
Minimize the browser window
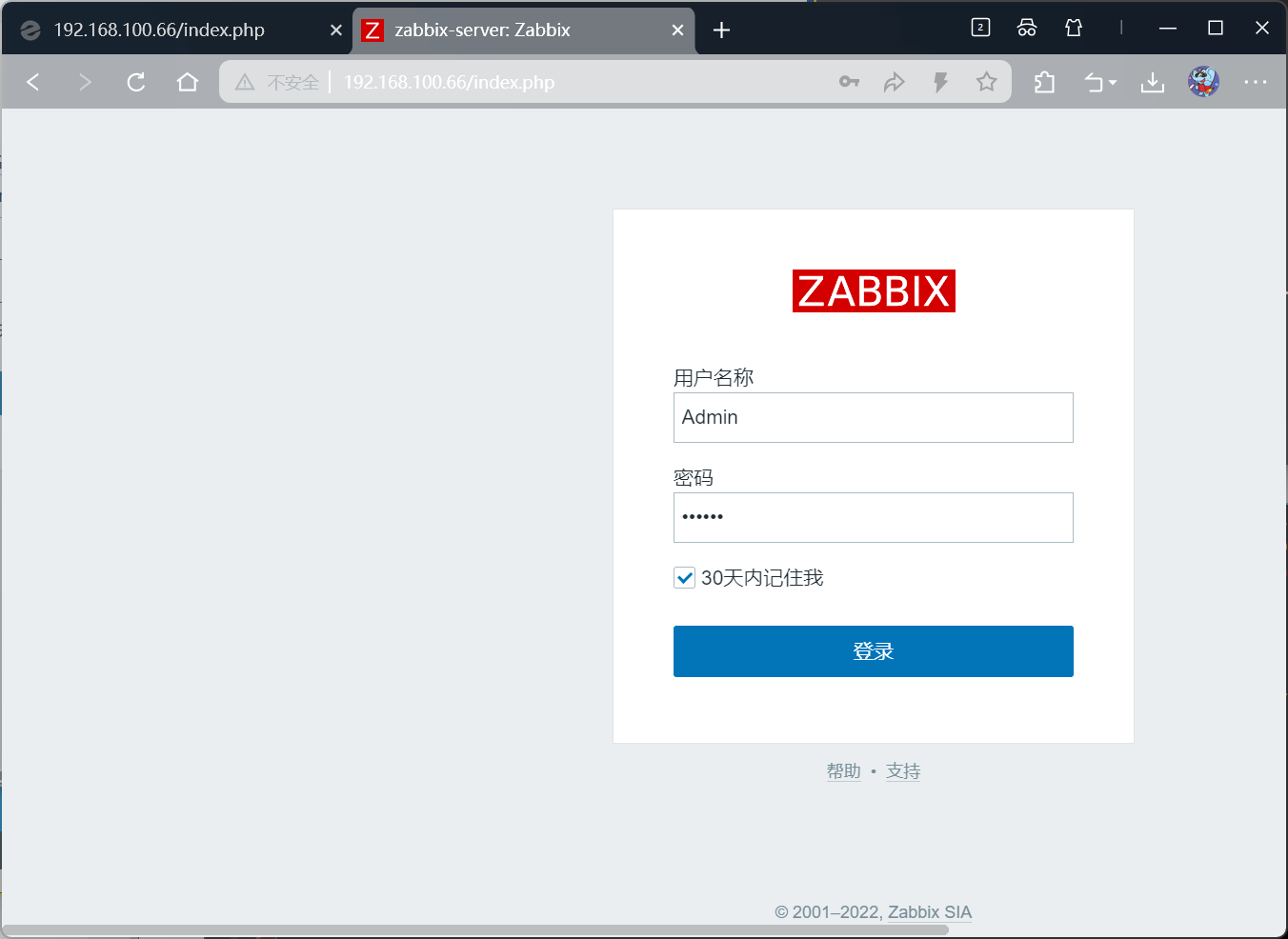pos(1168,29)
